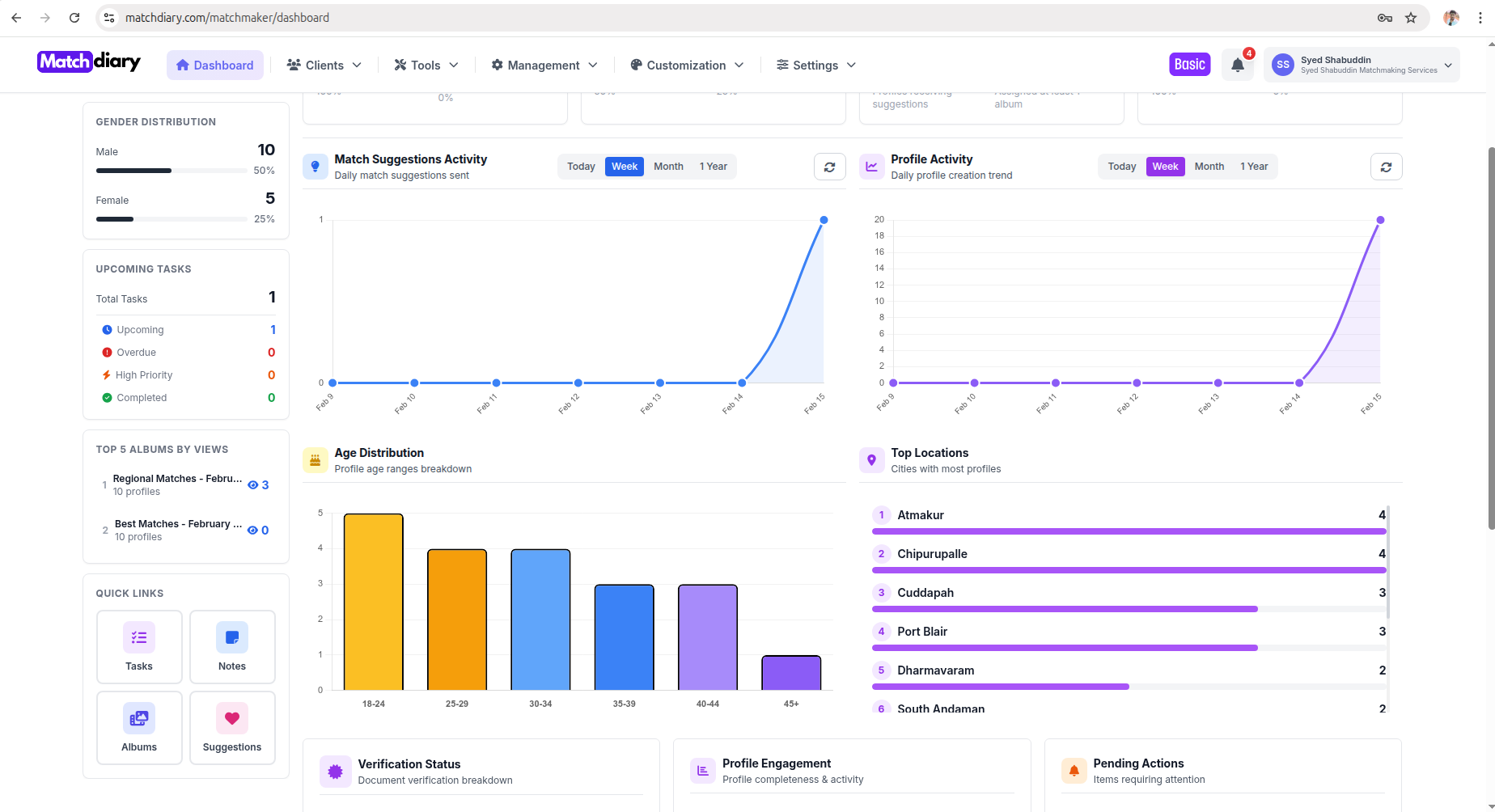Expand the Syed Shabuddin profile menu
1495x812 pixels.
[x=1362, y=65]
